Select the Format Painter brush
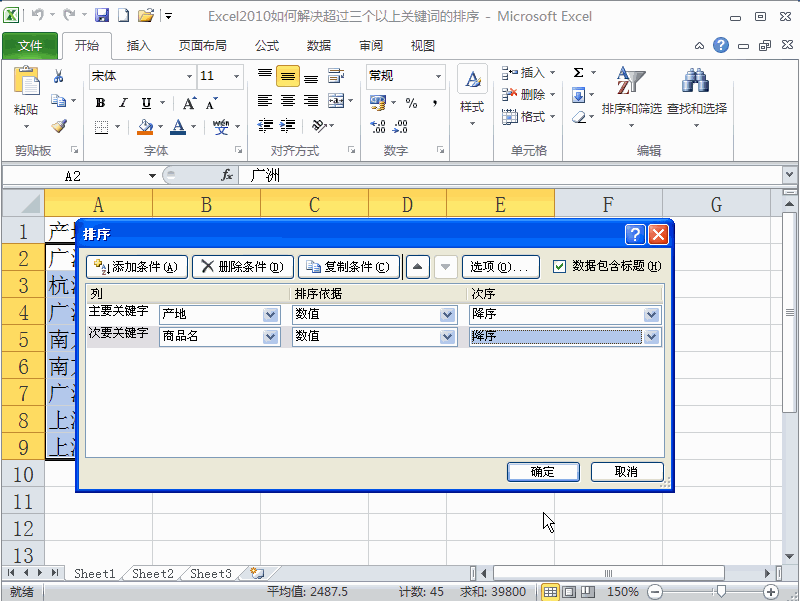The width and height of the screenshot is (800, 601). pos(59,126)
